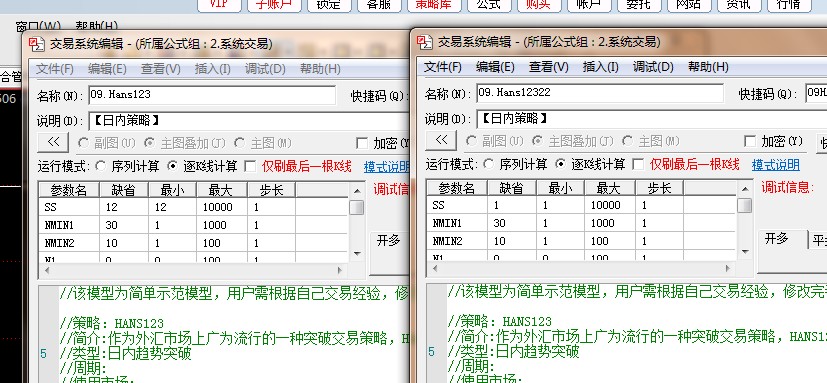Click the title icon of the 09.Hans12322 editor window

[x=425, y=42]
